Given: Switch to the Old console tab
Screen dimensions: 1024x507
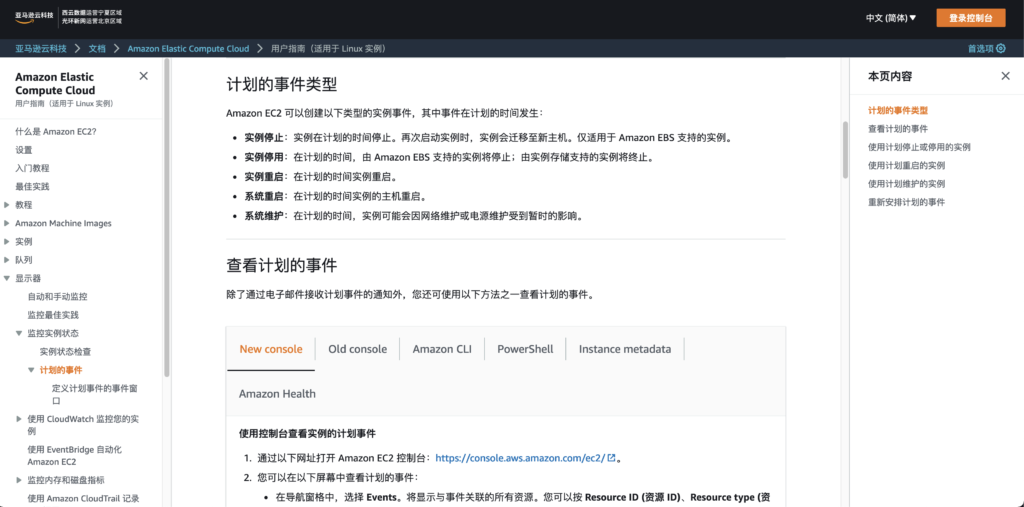Looking at the screenshot, I should 357,349.
